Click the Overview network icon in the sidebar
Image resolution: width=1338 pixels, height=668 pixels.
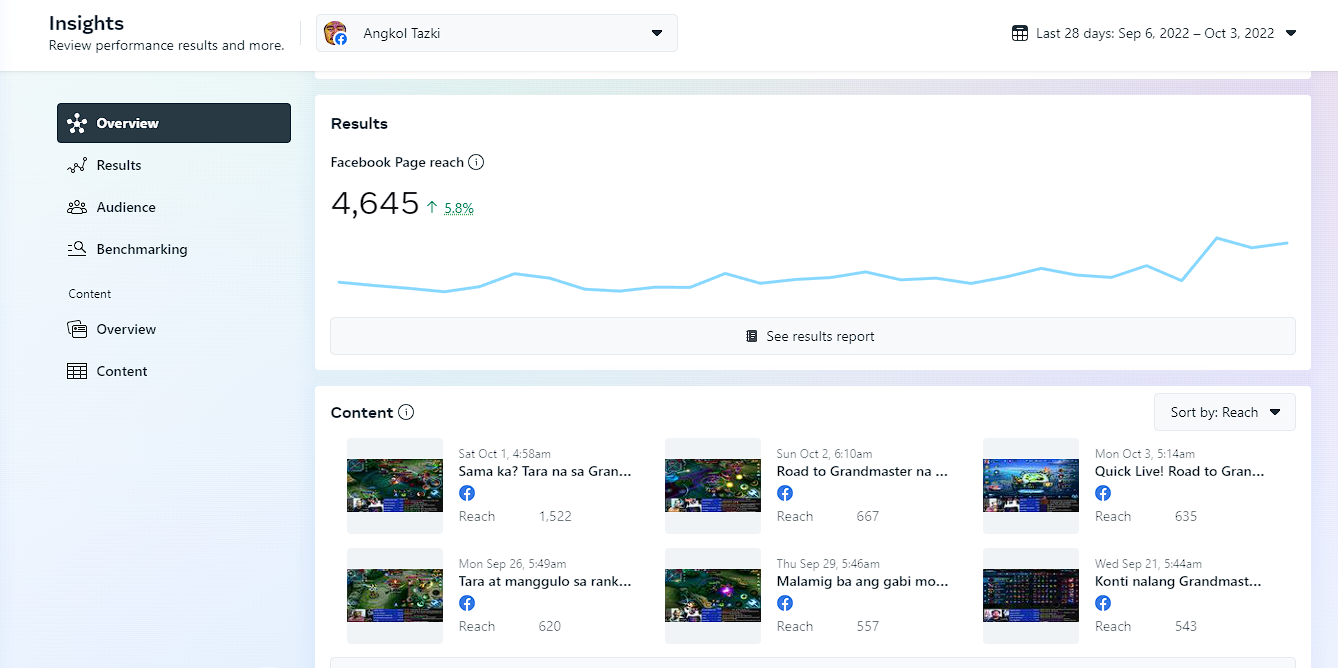[77, 123]
